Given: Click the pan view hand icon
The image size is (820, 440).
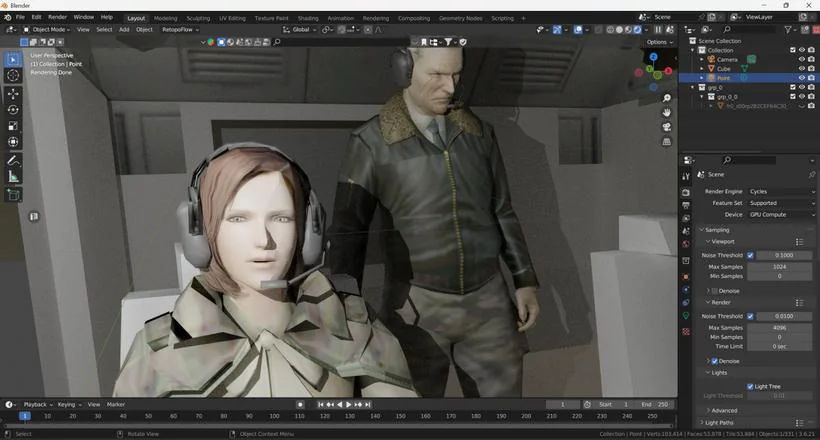Looking at the screenshot, I should tap(667, 112).
